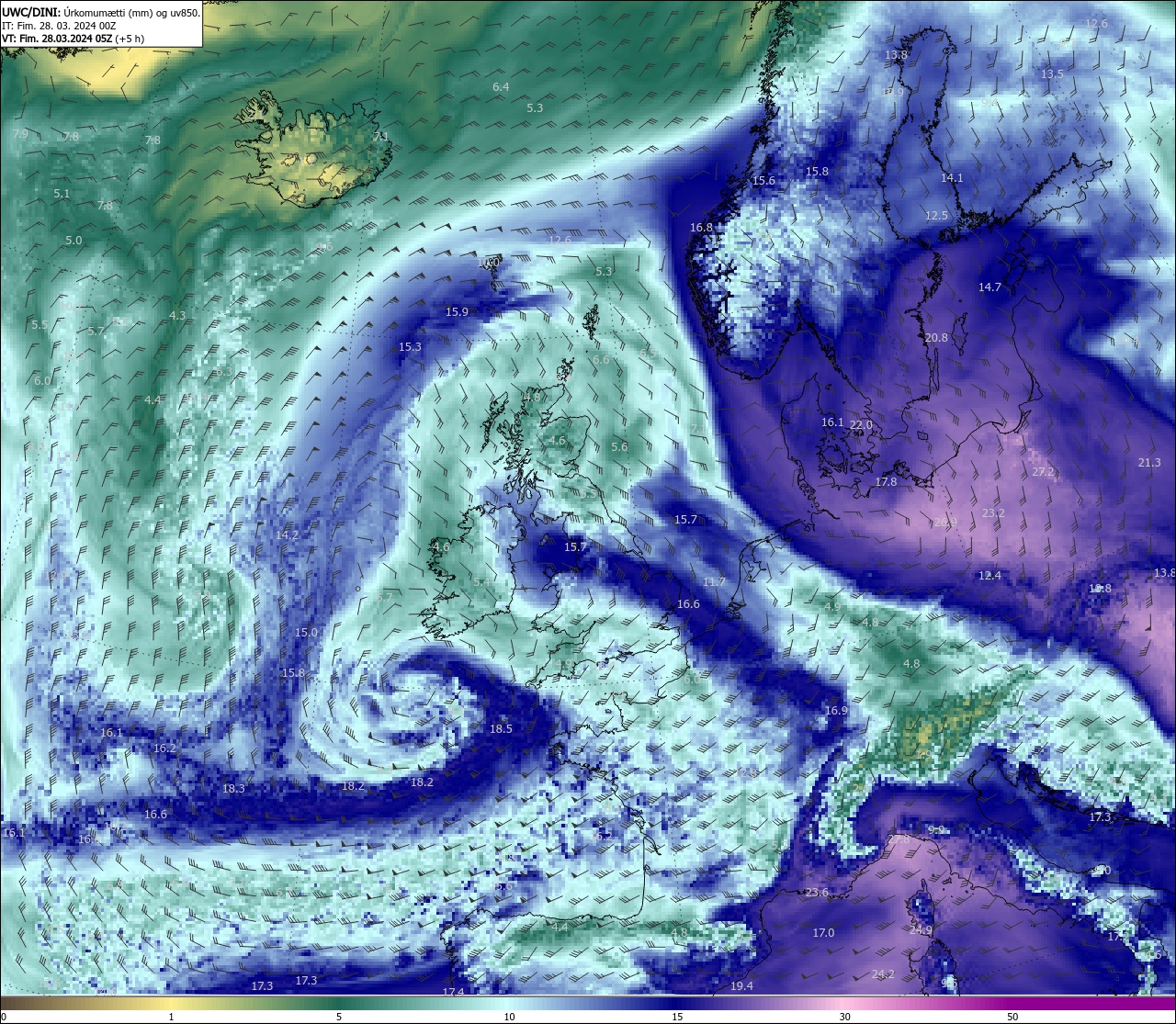Click the map value '14.2' in the Atlantic
This screenshot has height=1024, width=1176.
[287, 535]
